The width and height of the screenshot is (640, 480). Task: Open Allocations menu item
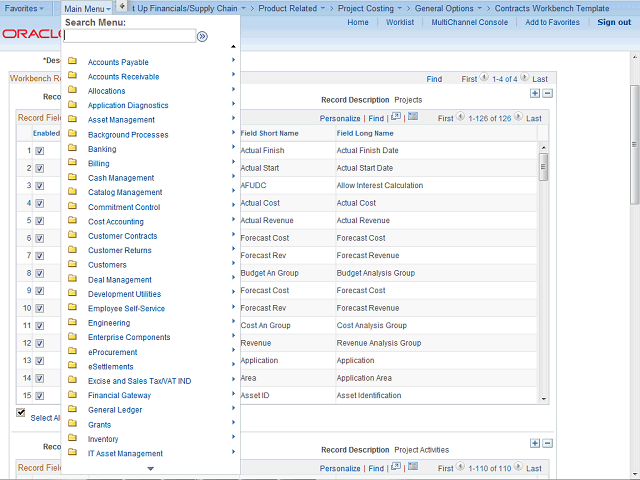pyautogui.click(x=107, y=91)
